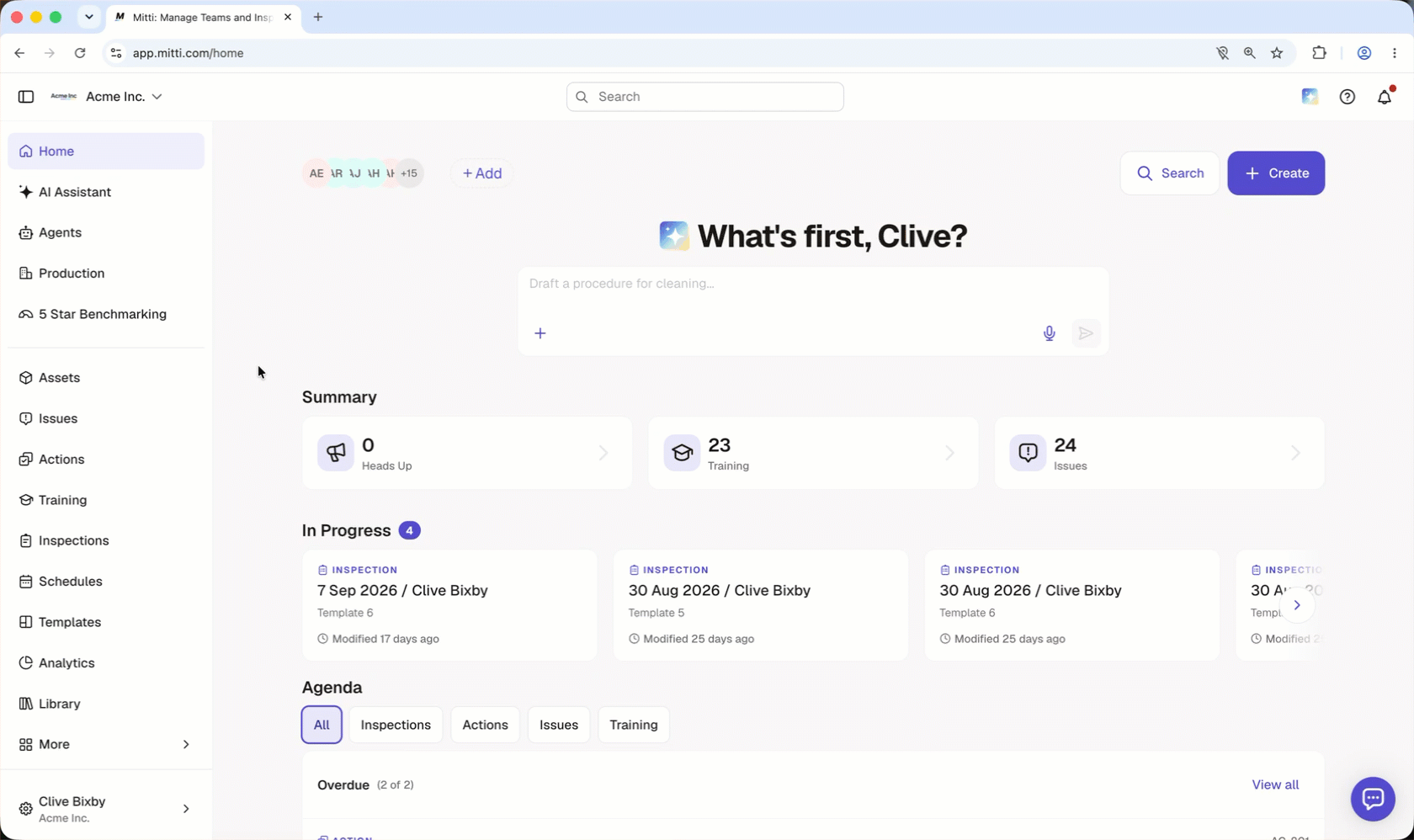This screenshot has width=1414, height=840.
Task: Click the browser address bar URL
Action: [189, 53]
